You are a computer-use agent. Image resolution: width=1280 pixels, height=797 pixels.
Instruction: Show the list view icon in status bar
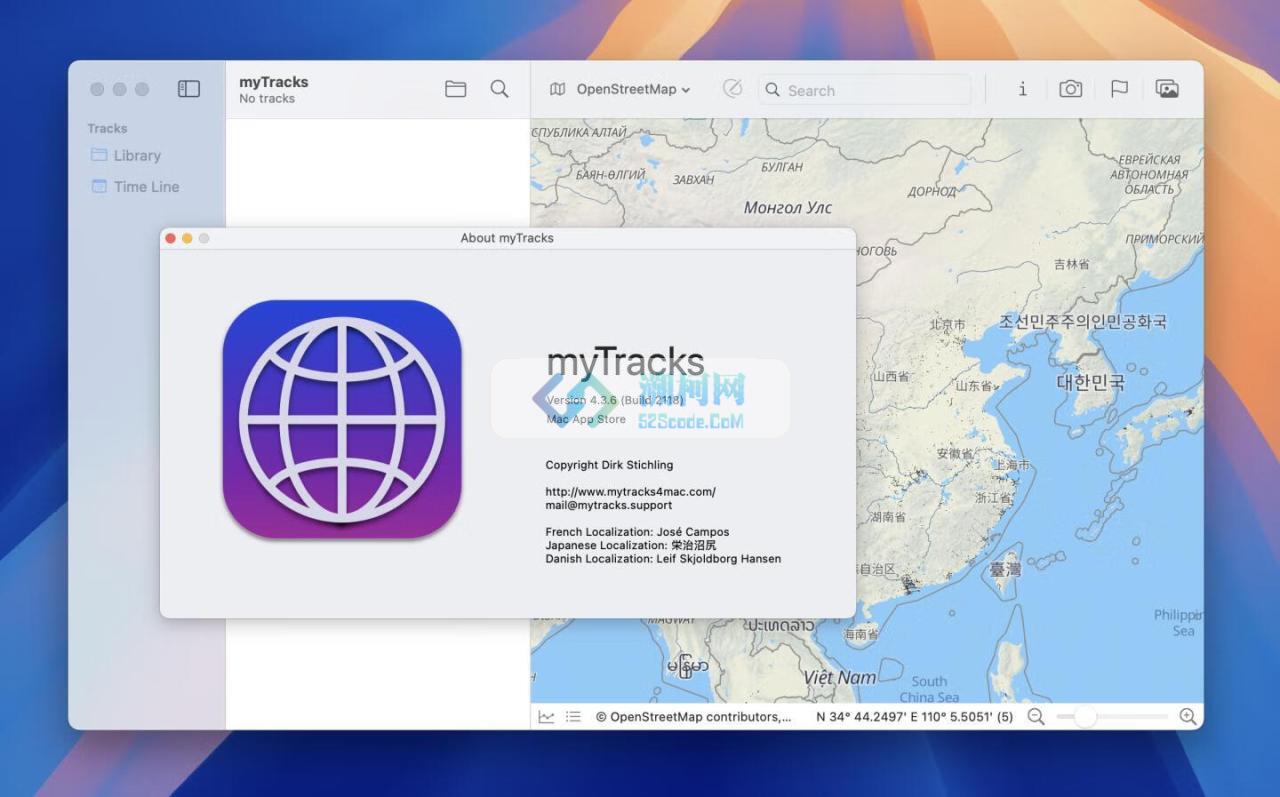pos(573,716)
